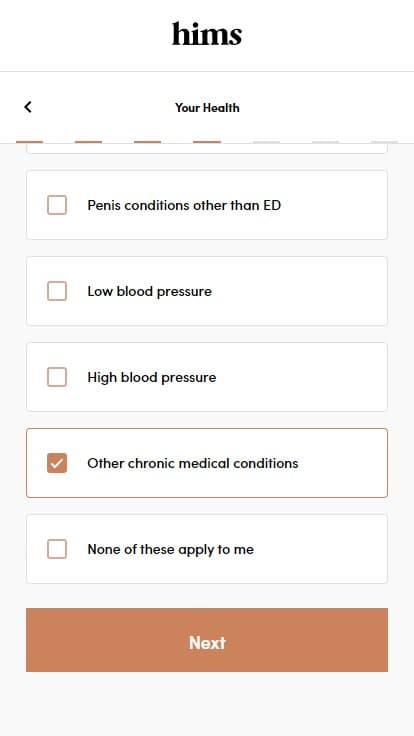Click the last gray progress segment
The height and width of the screenshot is (736, 414).
pos(384,142)
